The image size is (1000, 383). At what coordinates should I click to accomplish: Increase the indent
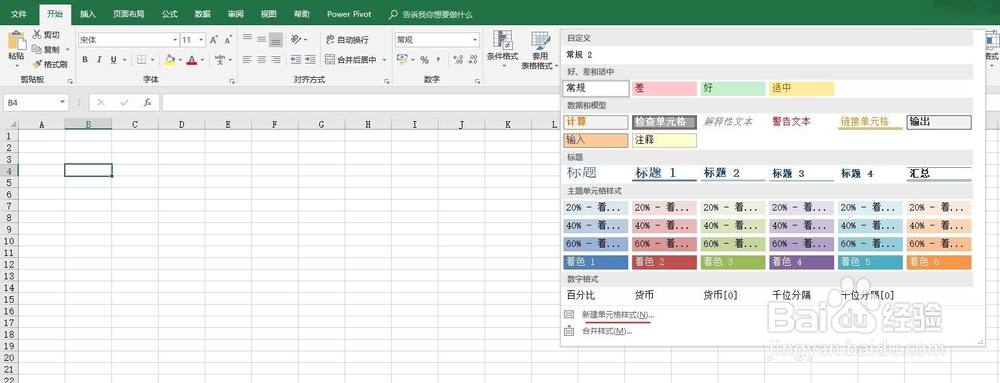click(310, 59)
